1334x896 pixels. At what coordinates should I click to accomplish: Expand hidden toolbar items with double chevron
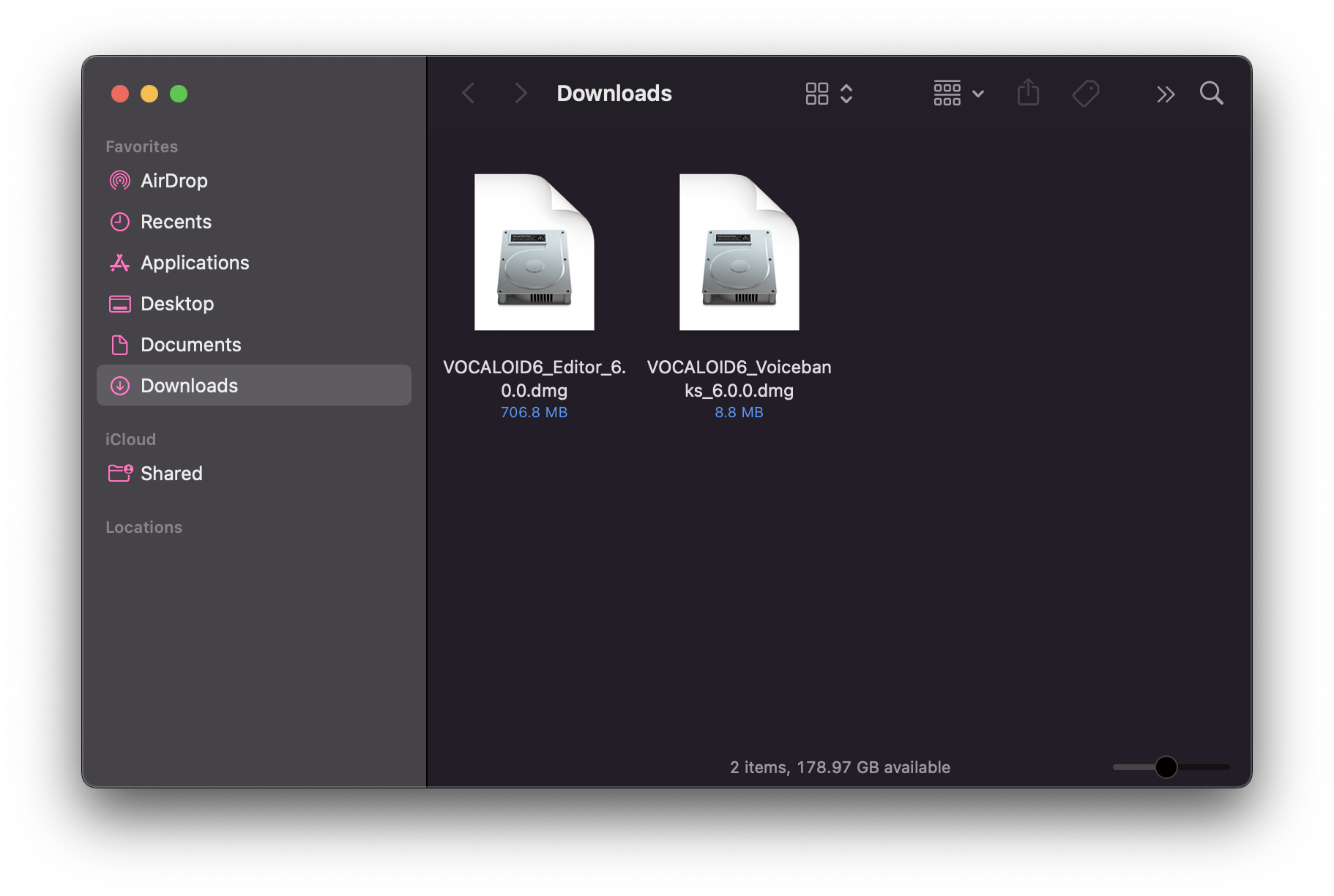1166,94
